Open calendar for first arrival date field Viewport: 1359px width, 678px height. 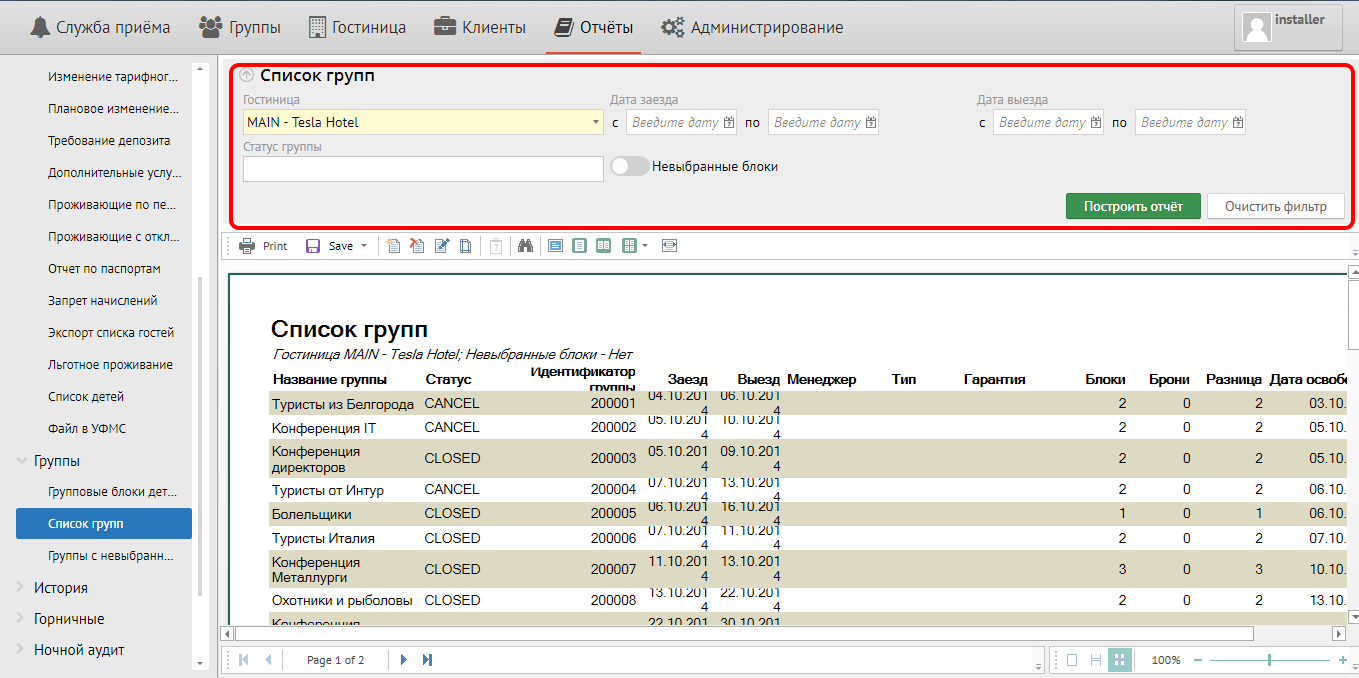click(729, 123)
